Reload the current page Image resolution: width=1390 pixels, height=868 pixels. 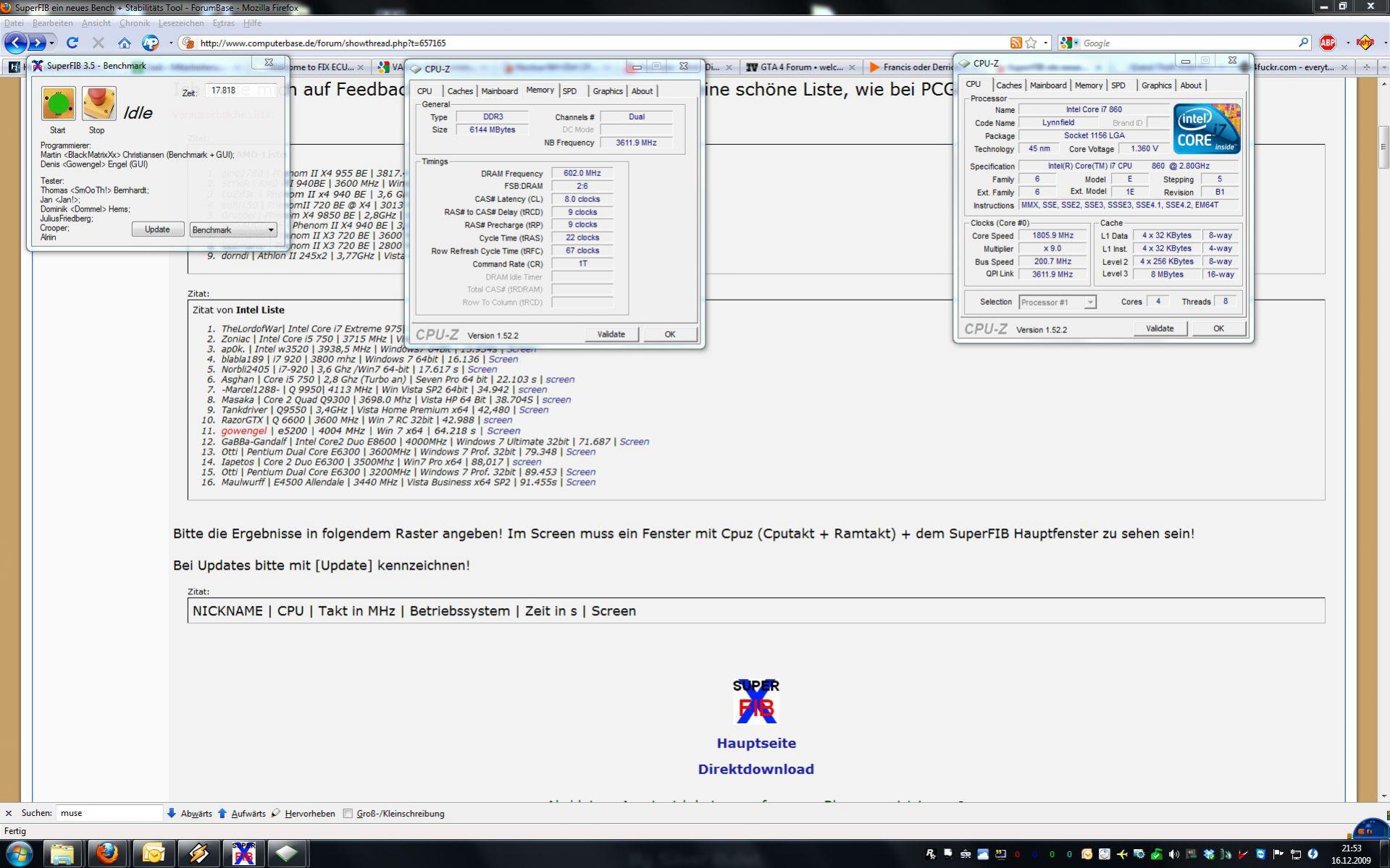click(72, 43)
